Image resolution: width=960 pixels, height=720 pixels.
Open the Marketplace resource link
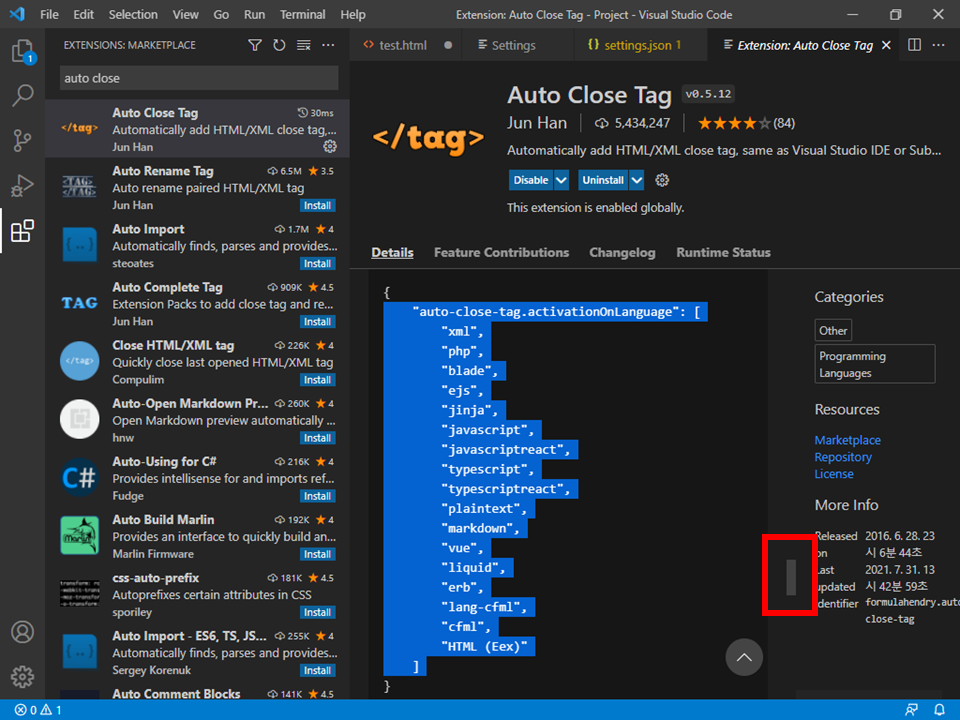pyautogui.click(x=847, y=440)
